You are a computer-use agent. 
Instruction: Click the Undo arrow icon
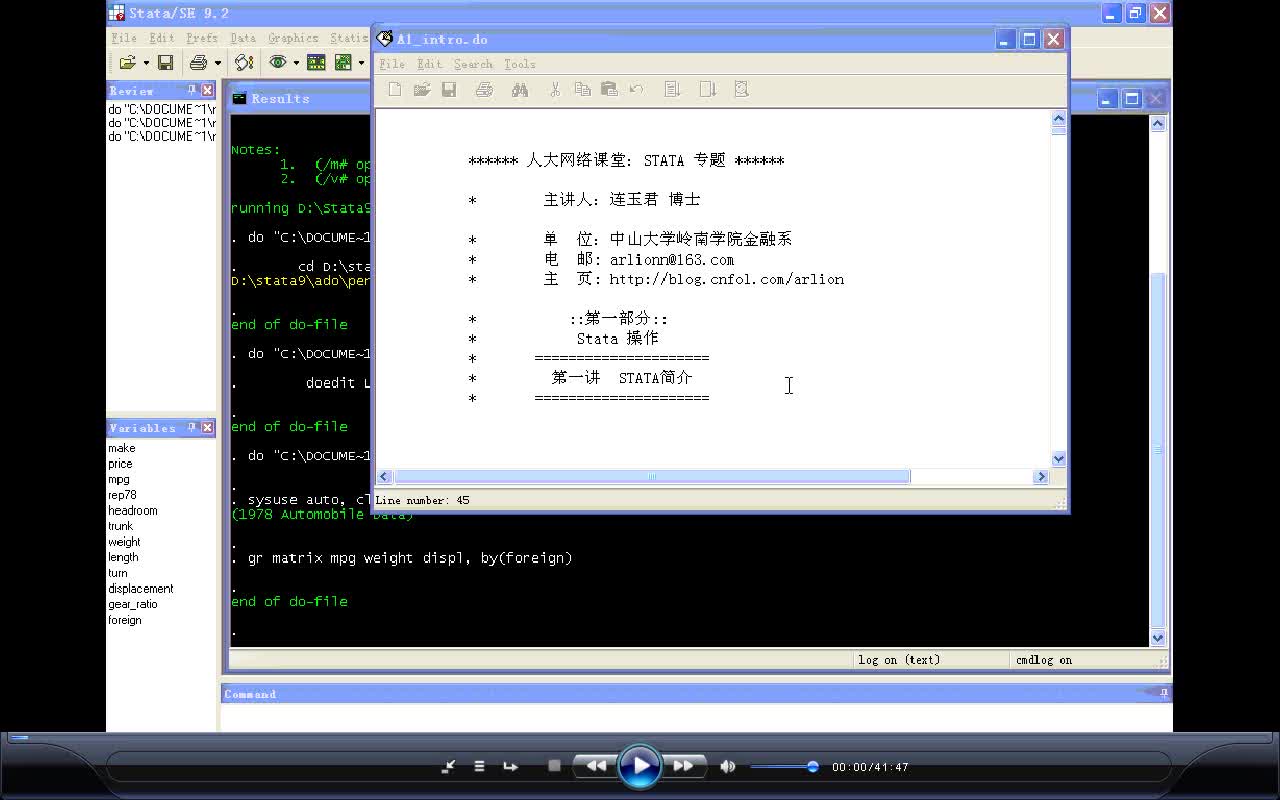(636, 90)
